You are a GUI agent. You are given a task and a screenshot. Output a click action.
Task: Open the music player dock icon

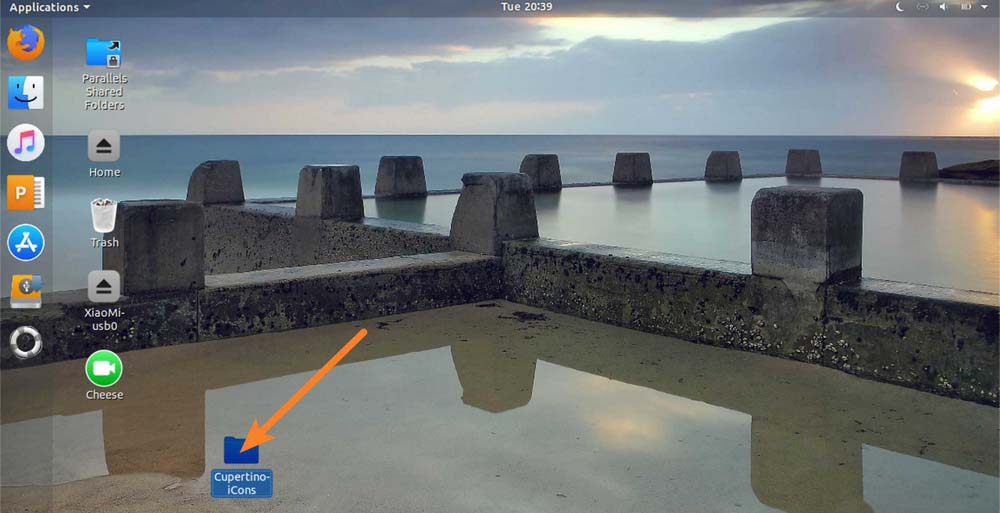pyautogui.click(x=25, y=143)
